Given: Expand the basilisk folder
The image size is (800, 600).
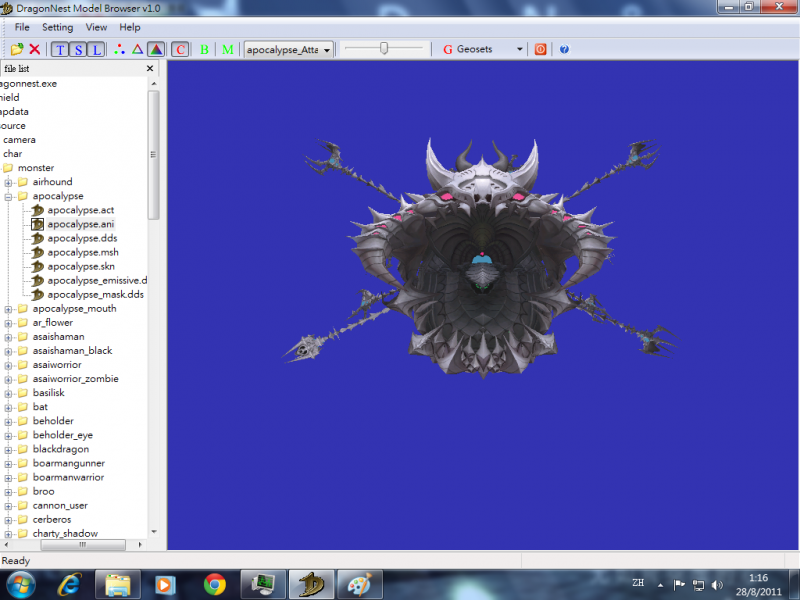Looking at the screenshot, I should click(8, 394).
